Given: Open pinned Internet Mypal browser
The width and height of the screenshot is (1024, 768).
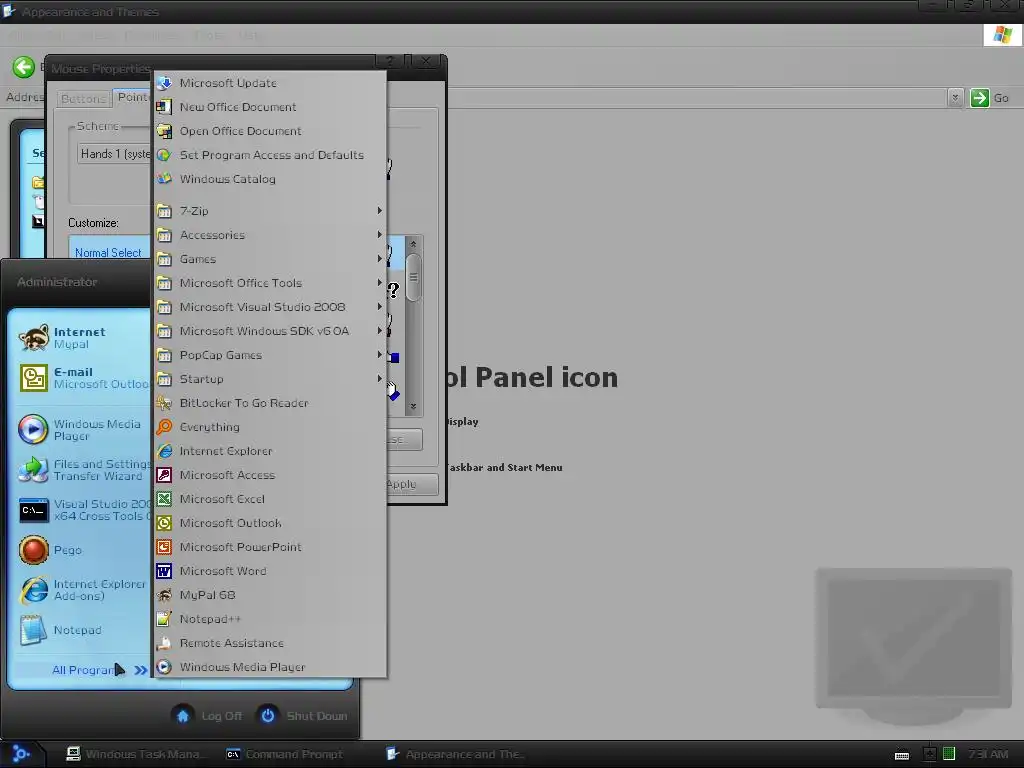Looking at the screenshot, I should pyautogui.click(x=83, y=338).
